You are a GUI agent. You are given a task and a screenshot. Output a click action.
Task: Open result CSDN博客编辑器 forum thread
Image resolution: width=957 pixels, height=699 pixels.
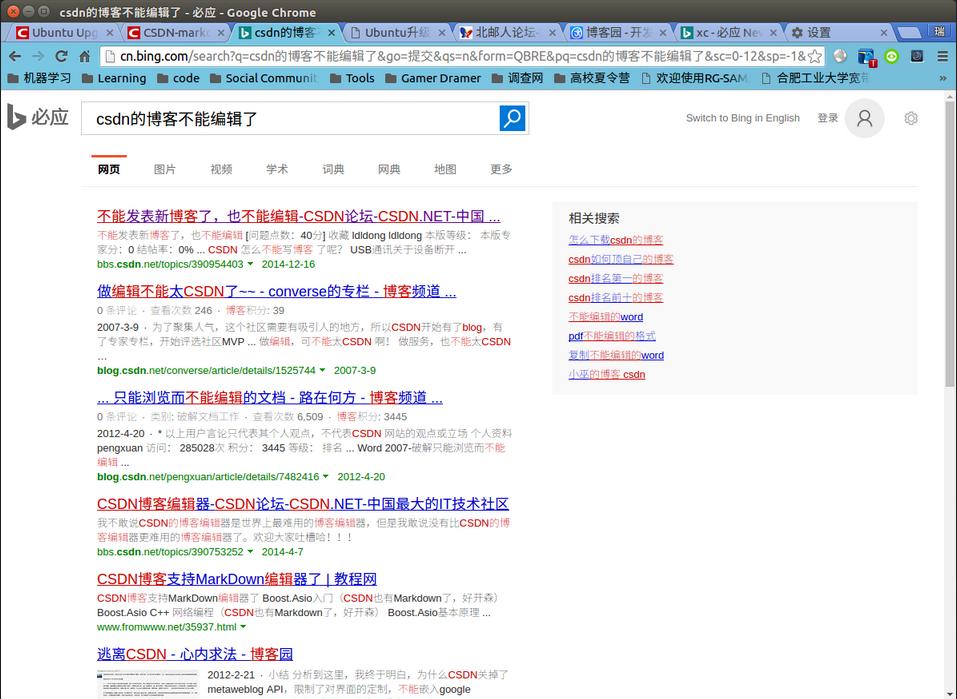pyautogui.click(x=303, y=504)
